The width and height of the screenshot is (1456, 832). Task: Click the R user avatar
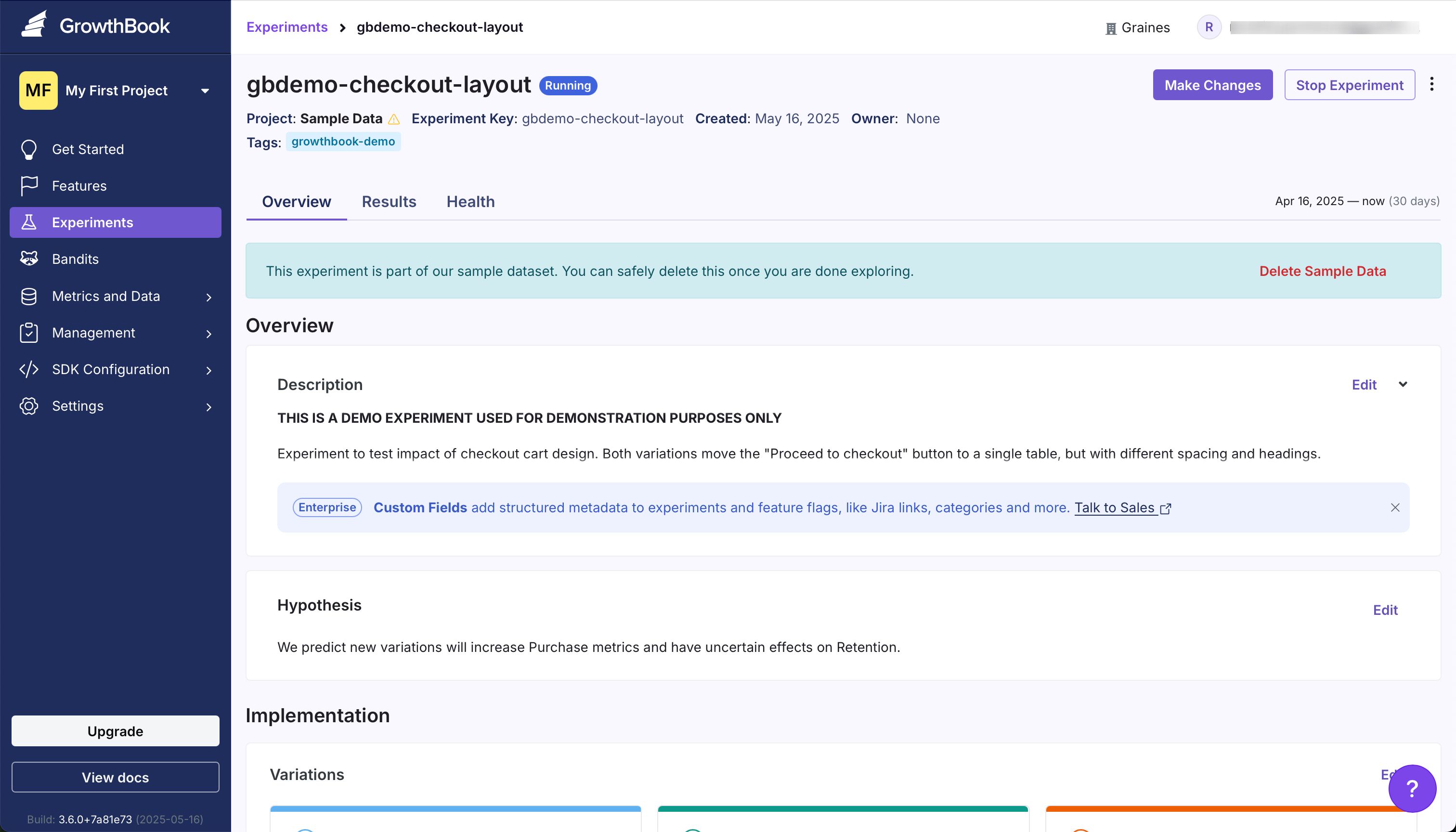[1209, 27]
